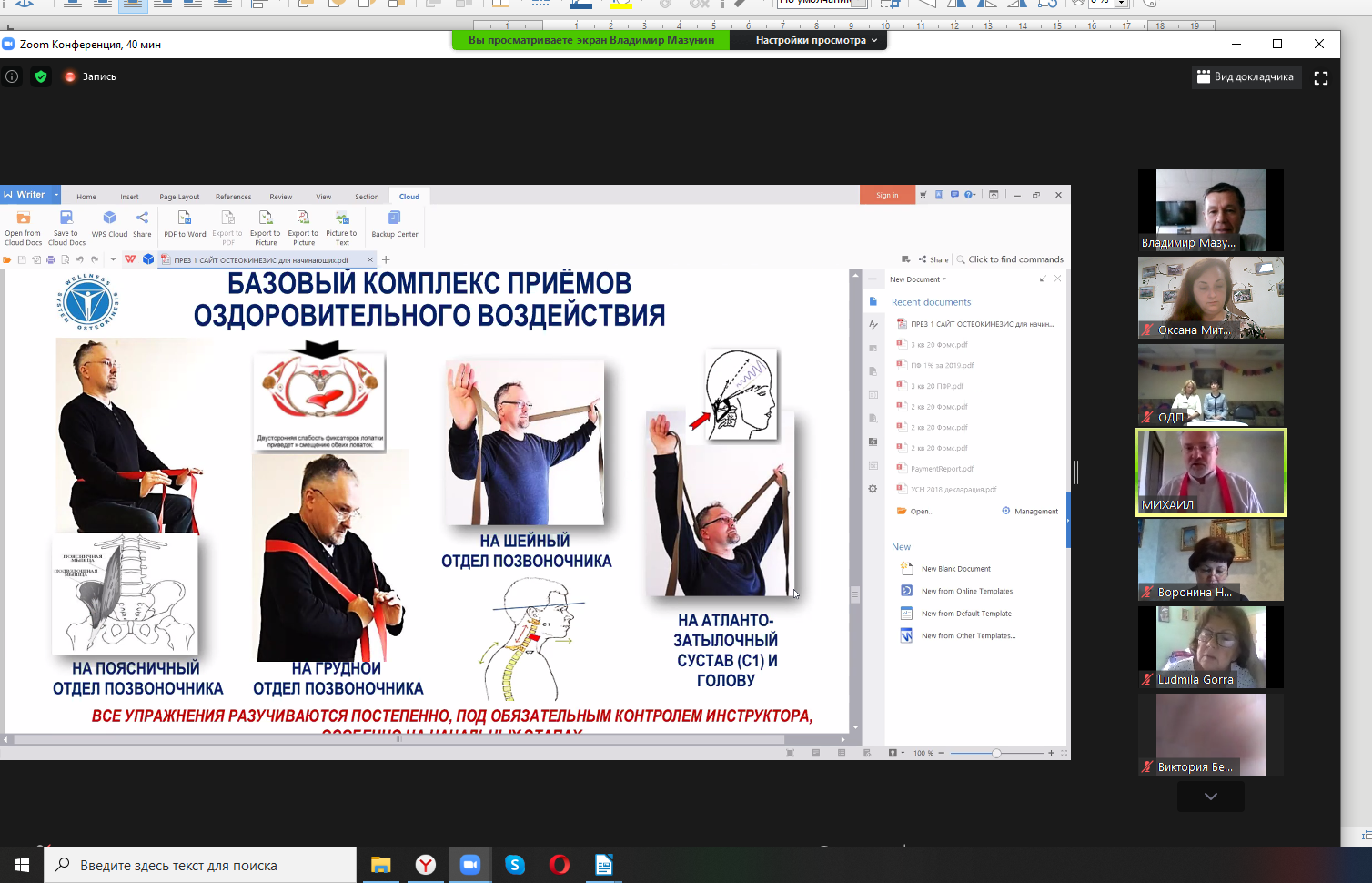Open the meeting info icon
The height and width of the screenshot is (883, 1372).
(12, 77)
